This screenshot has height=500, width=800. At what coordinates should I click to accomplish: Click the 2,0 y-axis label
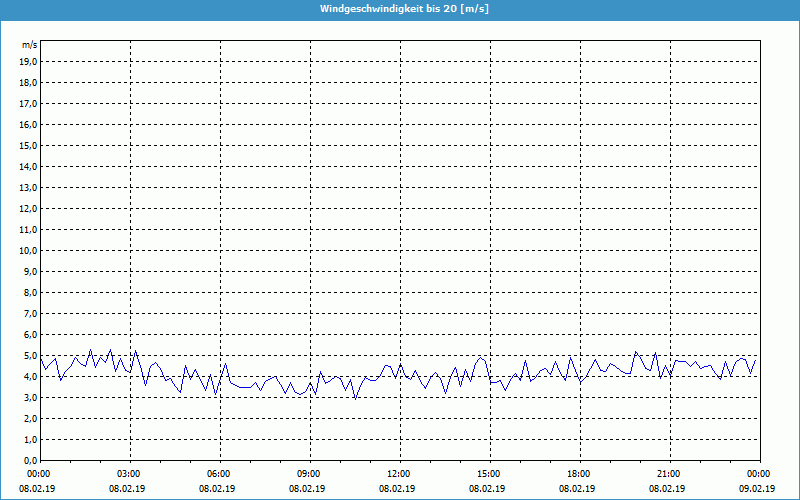click(31, 418)
